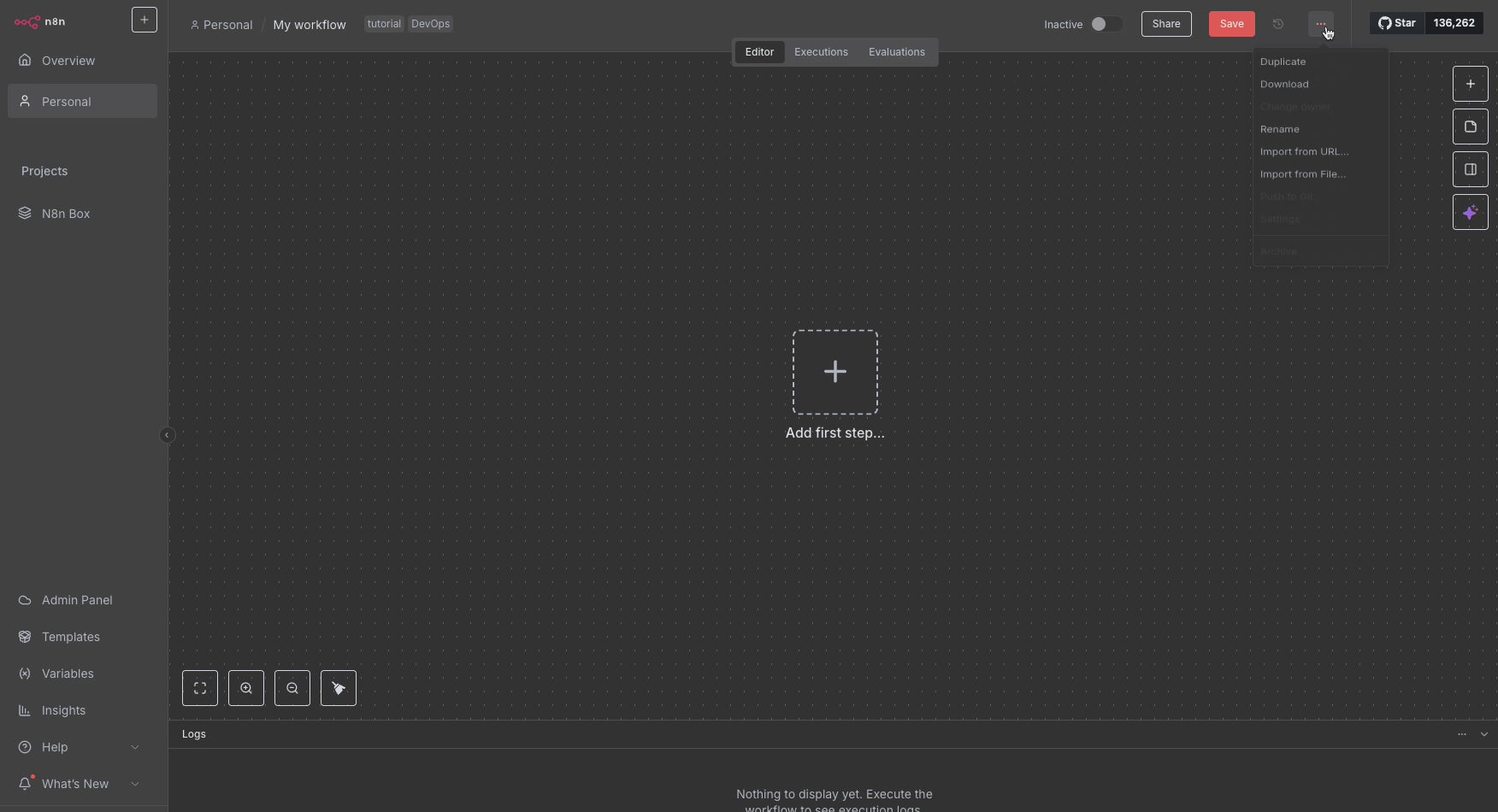Viewport: 1498px width, 812px height.
Task: Open the AI assistant sparkle icon
Action: (x=1470, y=212)
